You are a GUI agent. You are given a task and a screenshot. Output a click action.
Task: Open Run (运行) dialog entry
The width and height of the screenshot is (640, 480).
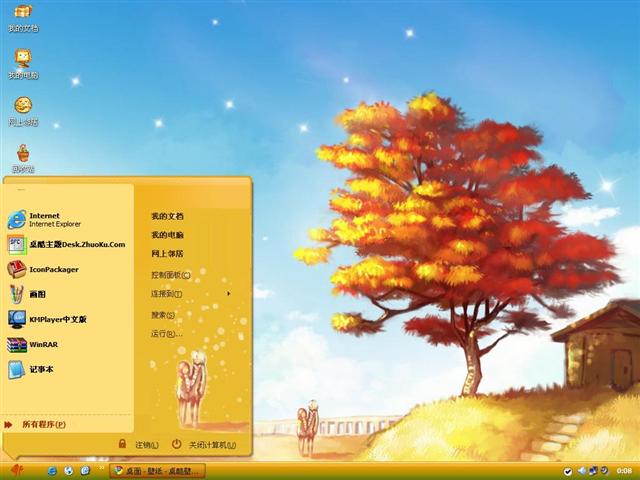pyautogui.click(x=167, y=334)
